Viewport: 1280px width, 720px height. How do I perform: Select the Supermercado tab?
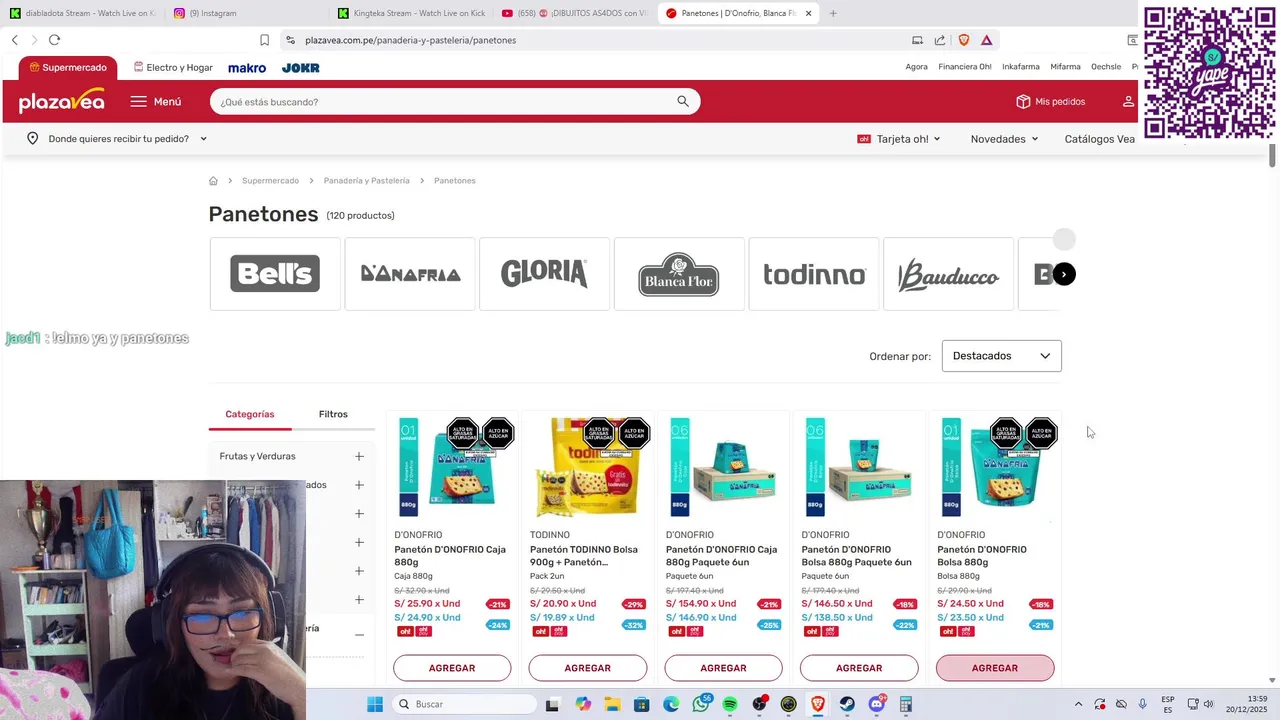pyautogui.click(x=68, y=68)
